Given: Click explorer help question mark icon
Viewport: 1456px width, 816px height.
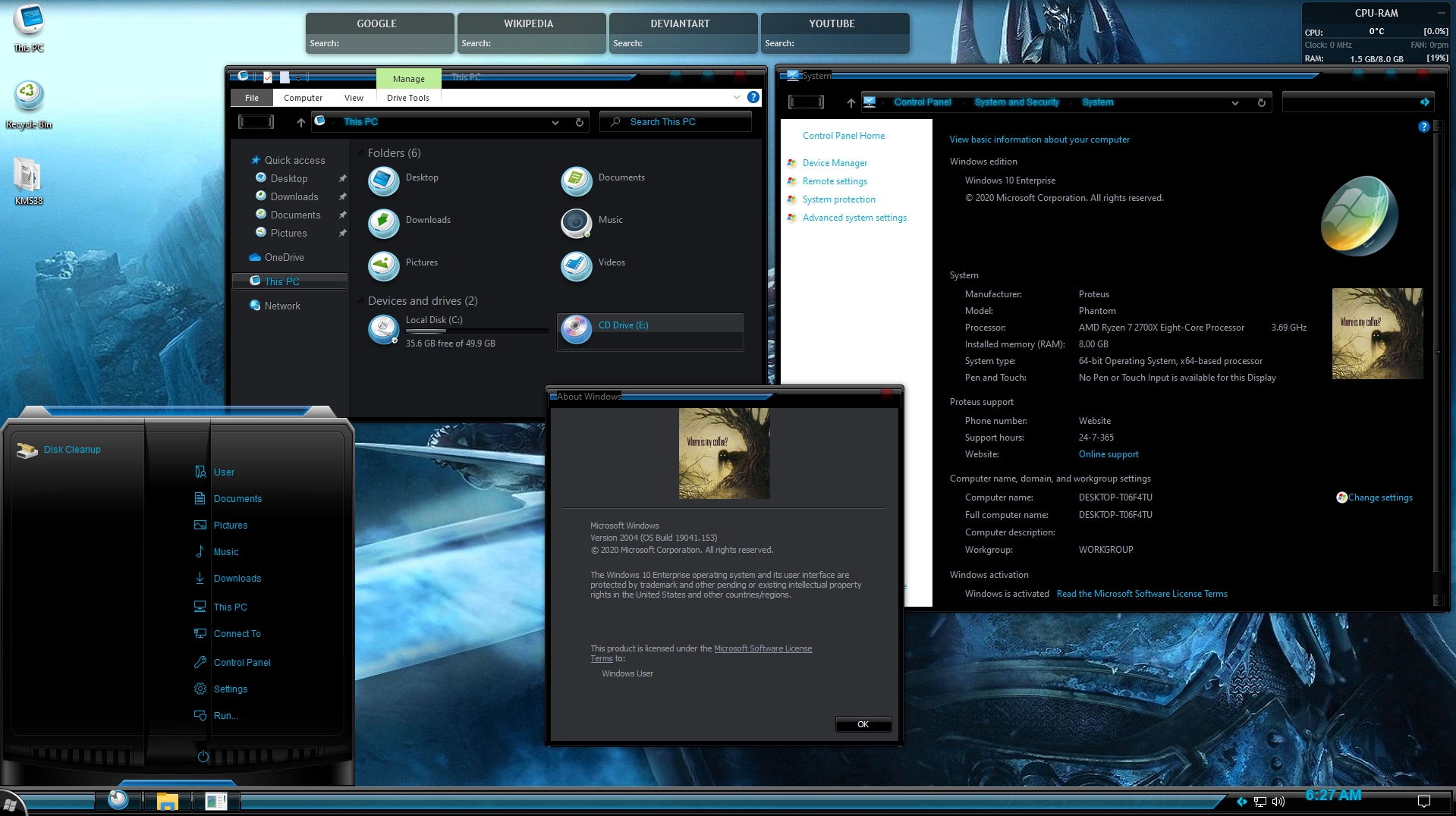Looking at the screenshot, I should (x=753, y=97).
